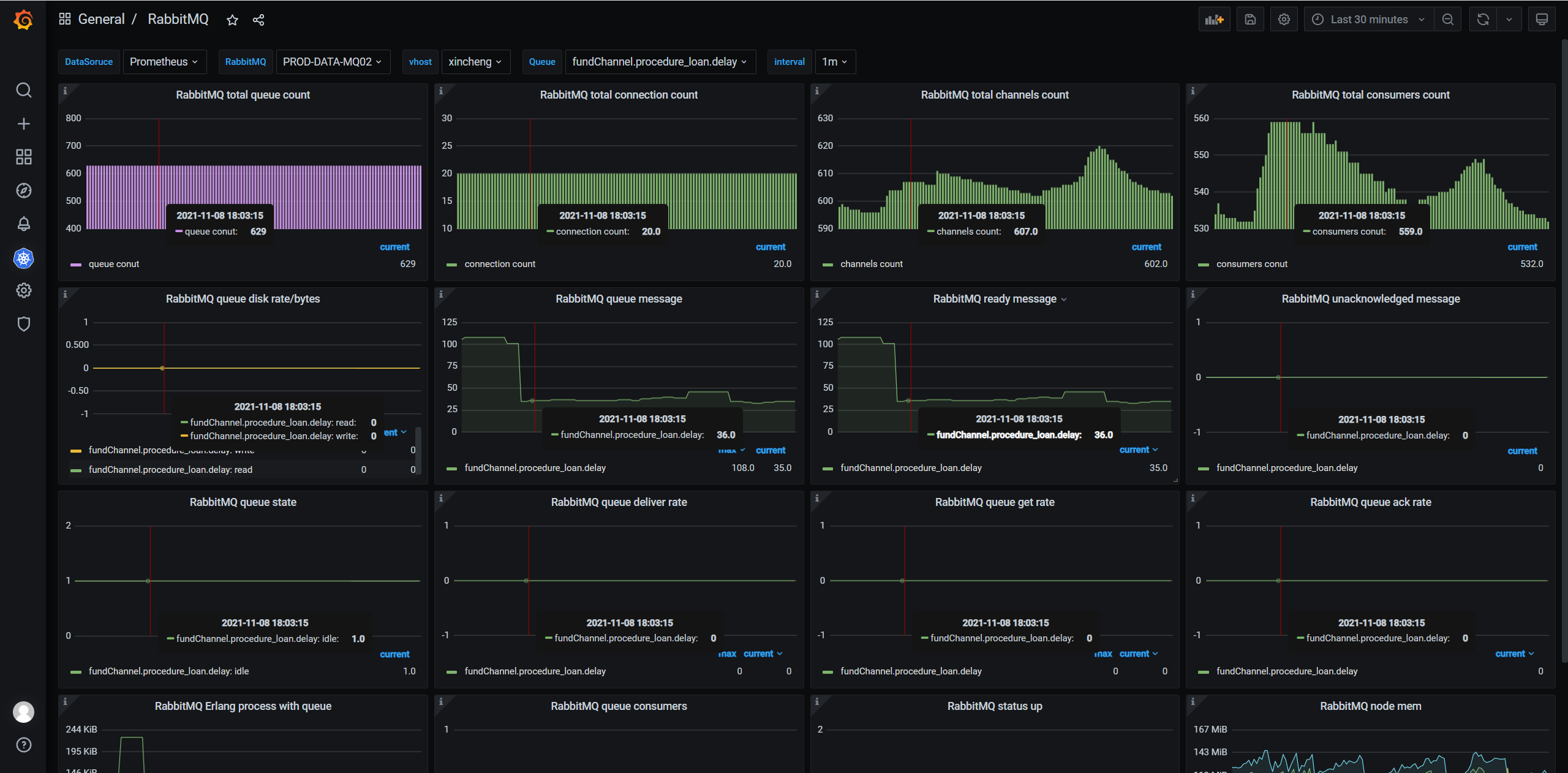Star the RabbitMQ dashboard

pos(232,20)
